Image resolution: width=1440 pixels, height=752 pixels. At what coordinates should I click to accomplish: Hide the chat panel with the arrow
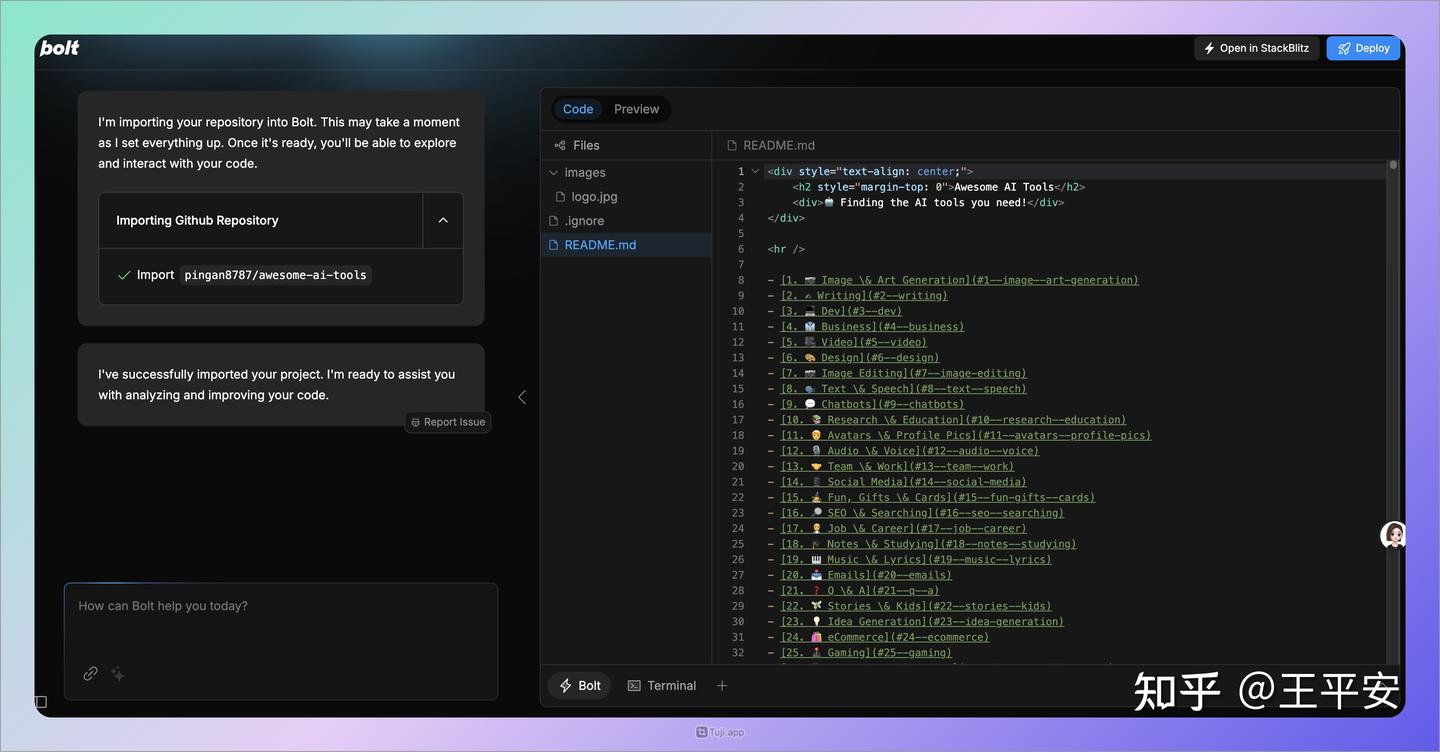(522, 397)
